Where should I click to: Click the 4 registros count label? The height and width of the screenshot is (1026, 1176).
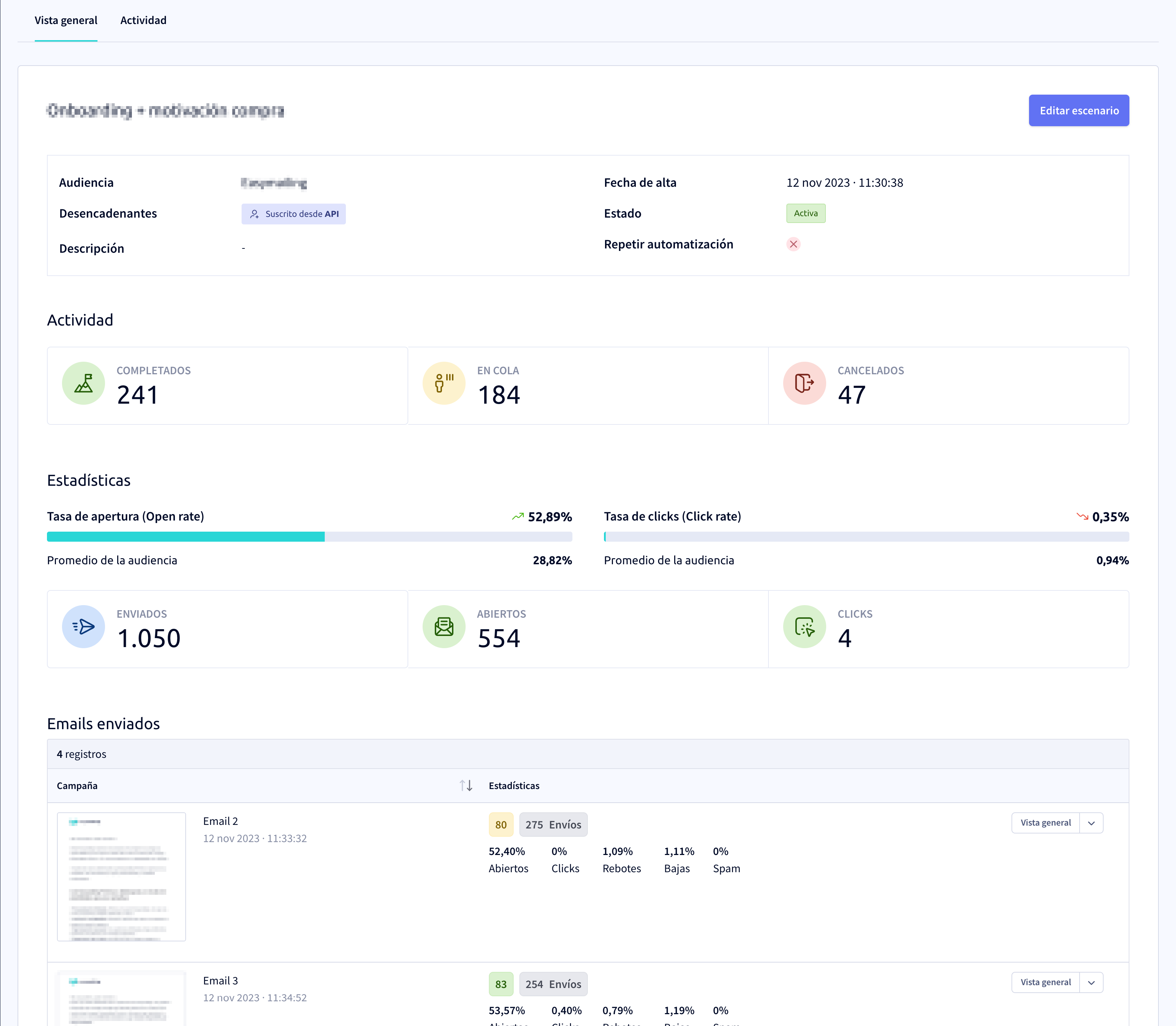81,754
